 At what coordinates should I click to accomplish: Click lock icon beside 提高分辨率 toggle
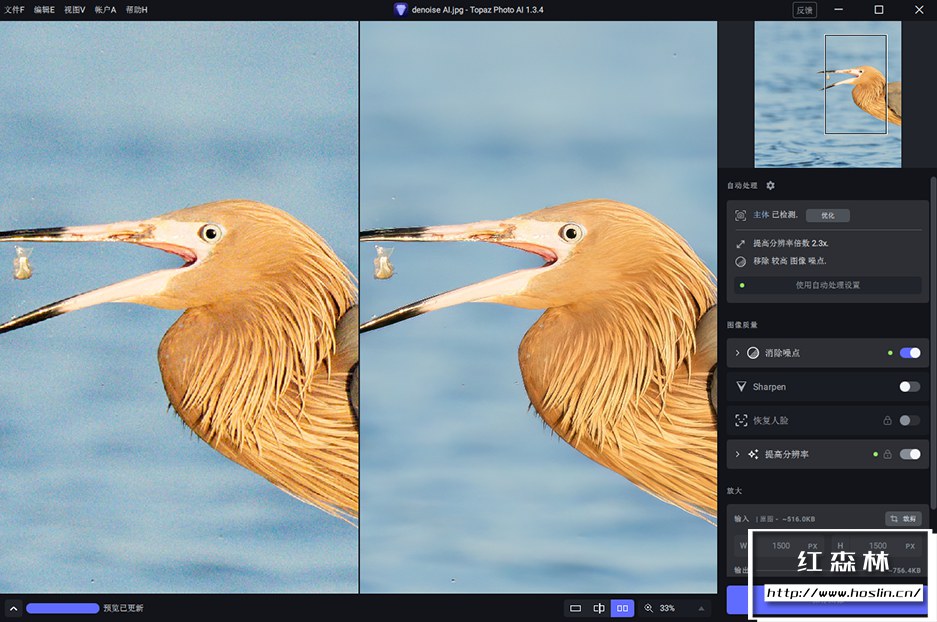point(887,454)
